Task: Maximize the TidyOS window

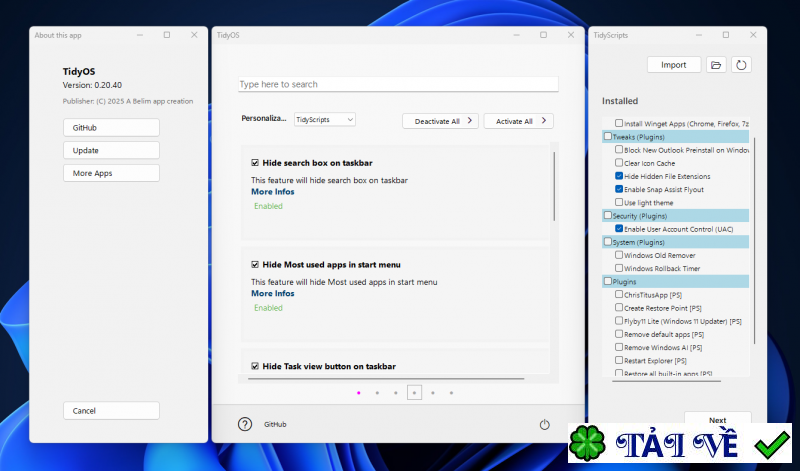Action: 543,35
